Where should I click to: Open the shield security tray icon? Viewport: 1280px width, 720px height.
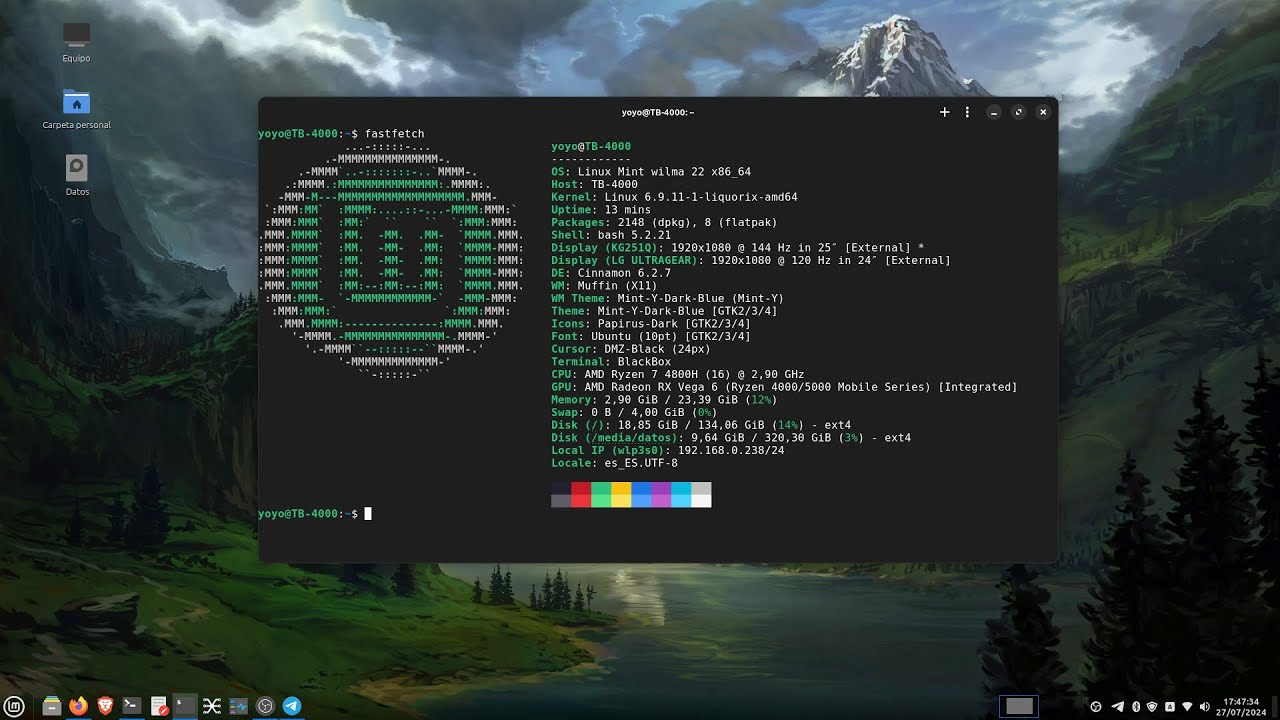1152,707
